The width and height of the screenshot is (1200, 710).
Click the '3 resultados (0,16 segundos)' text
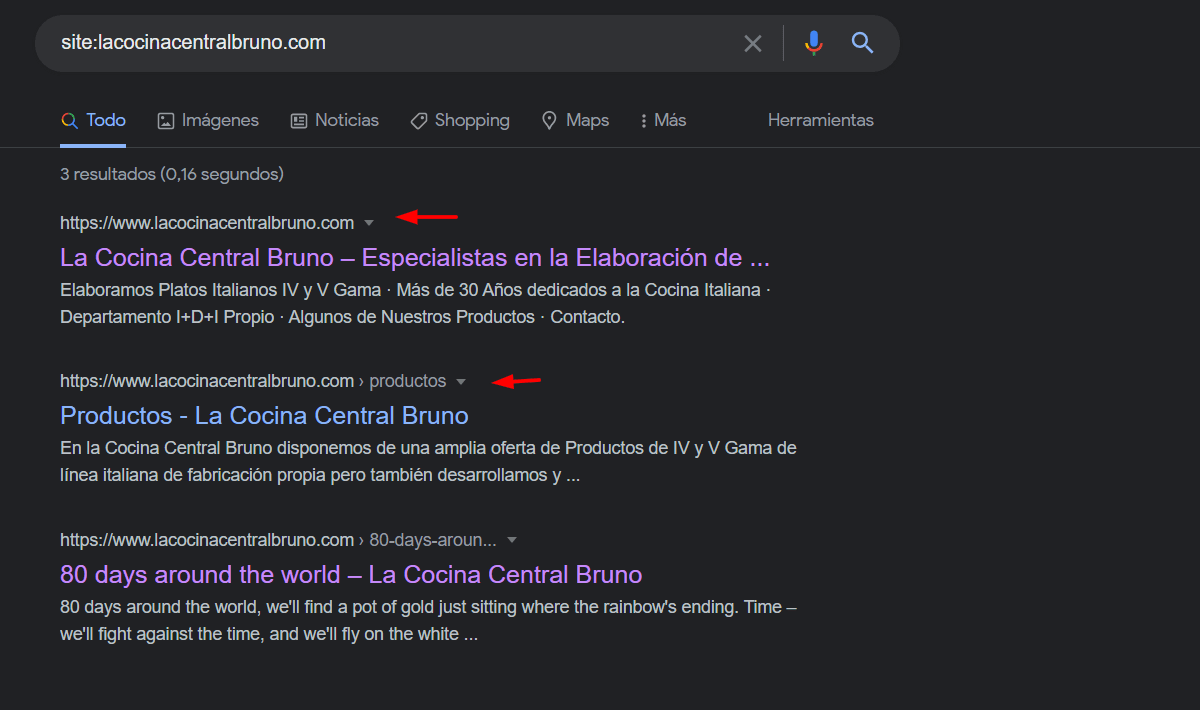(x=172, y=174)
